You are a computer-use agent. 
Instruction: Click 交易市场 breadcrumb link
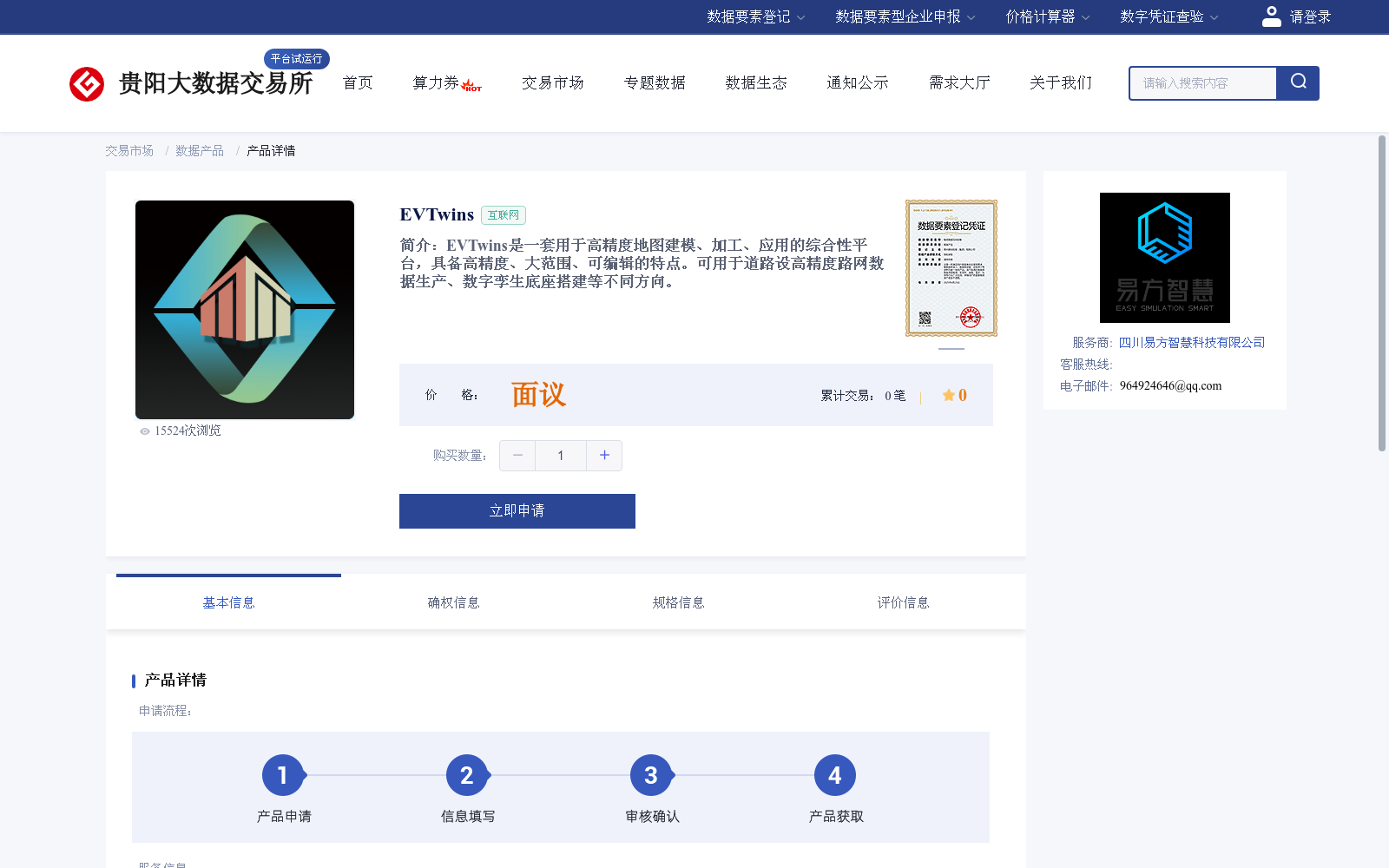coord(129,151)
